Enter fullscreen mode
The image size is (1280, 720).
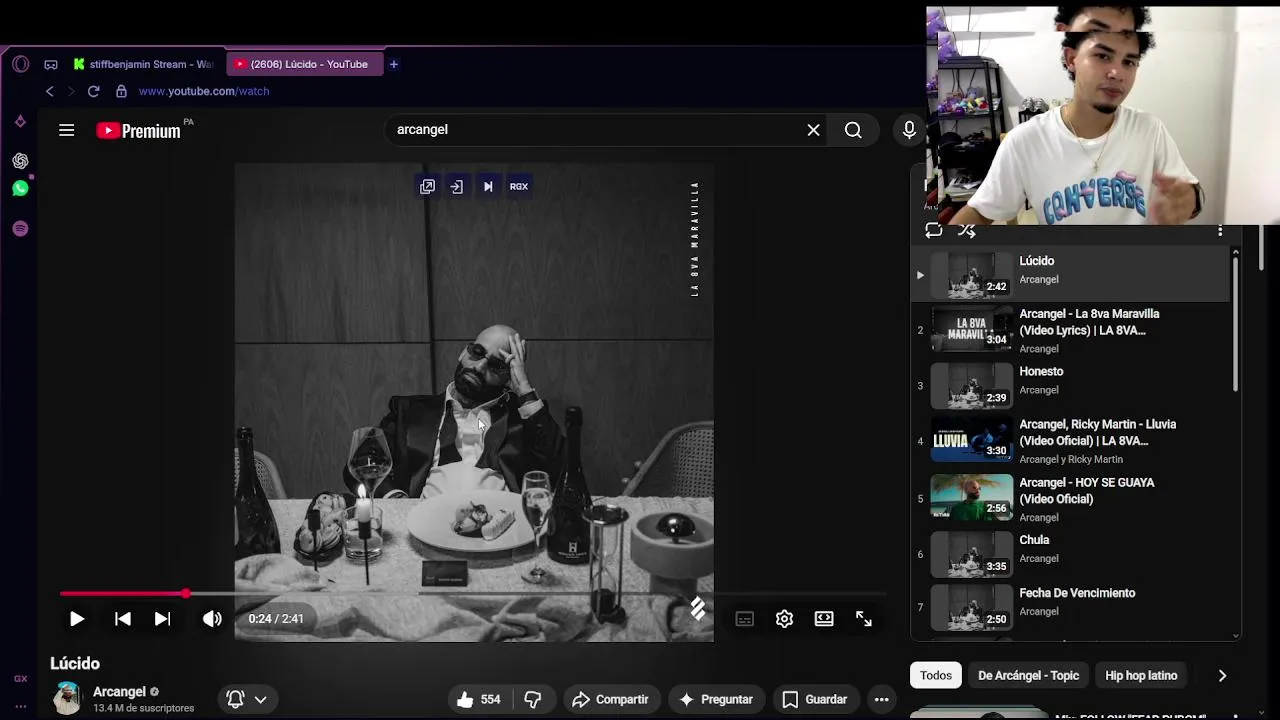click(x=864, y=619)
